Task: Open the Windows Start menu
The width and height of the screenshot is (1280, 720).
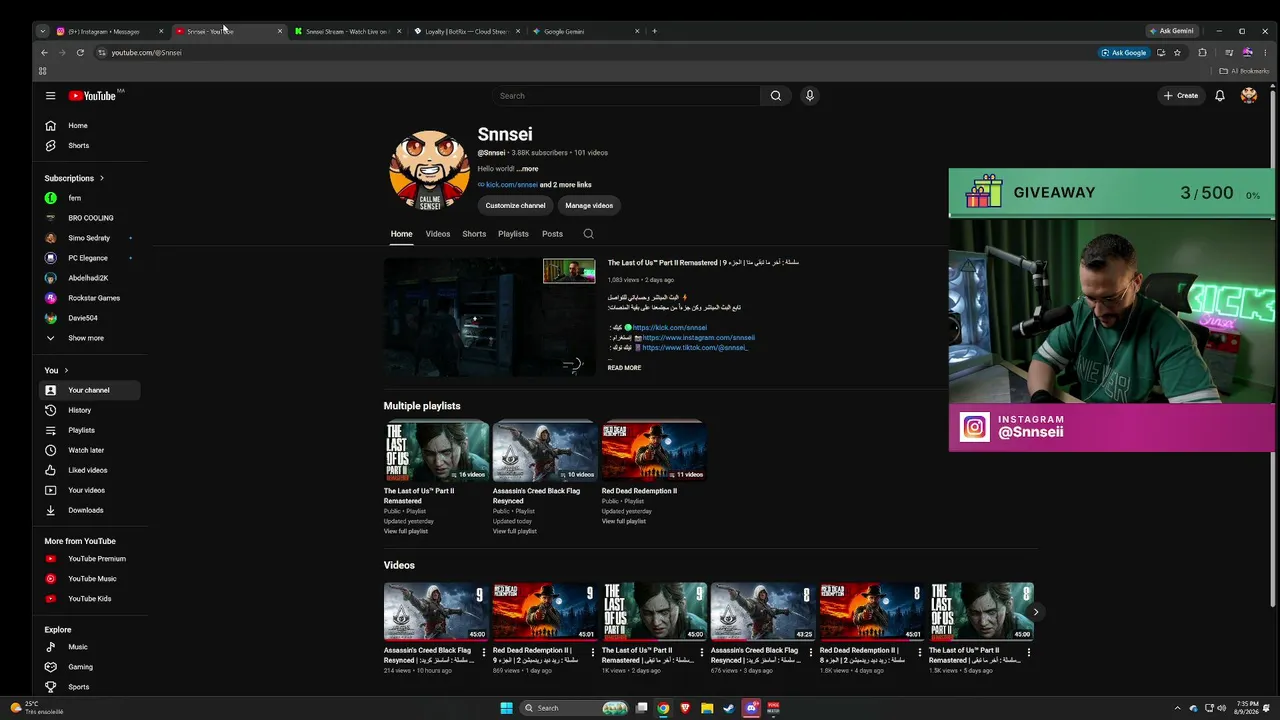Action: coord(506,708)
